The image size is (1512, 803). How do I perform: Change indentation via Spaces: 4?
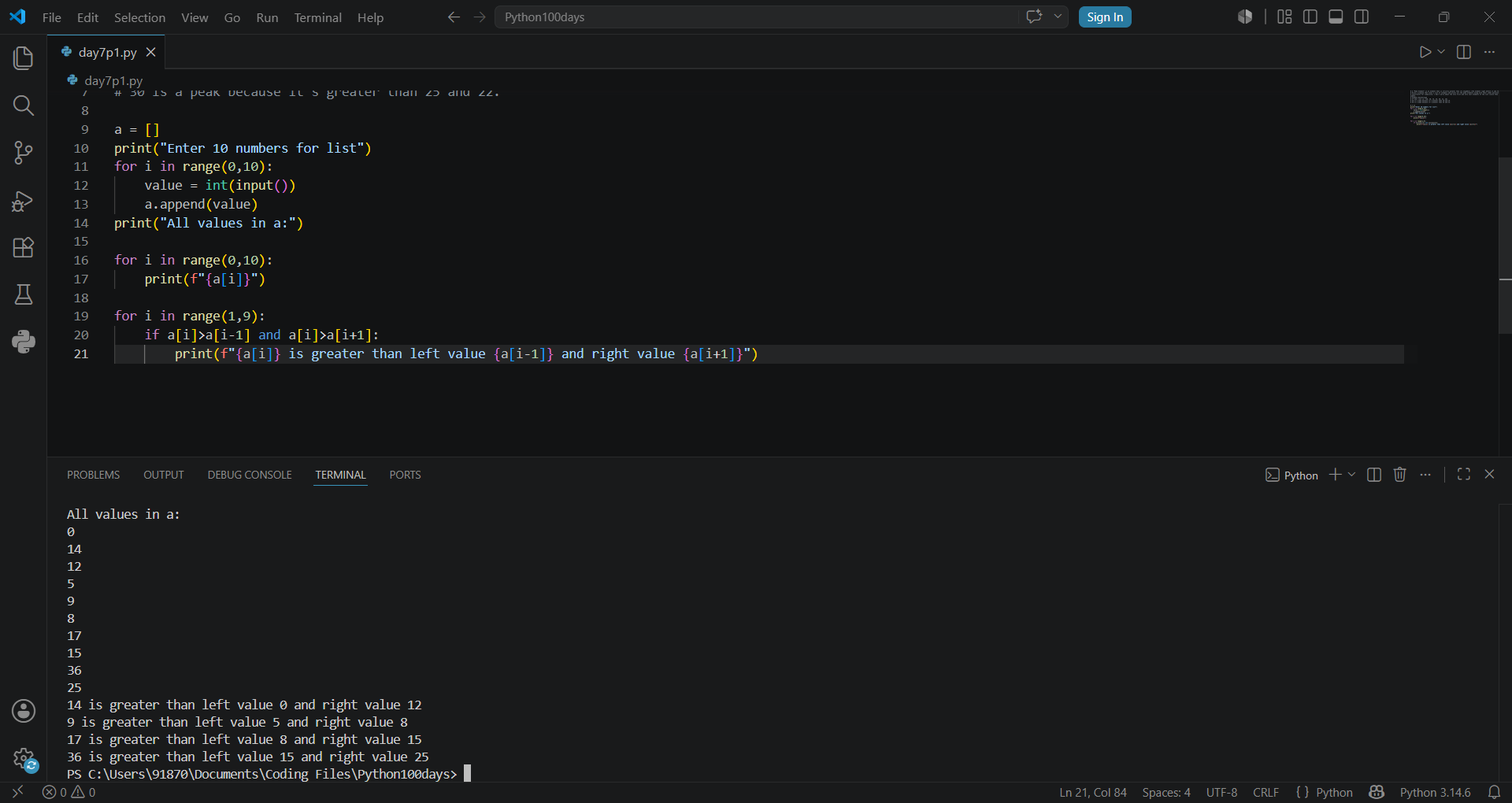click(1166, 792)
